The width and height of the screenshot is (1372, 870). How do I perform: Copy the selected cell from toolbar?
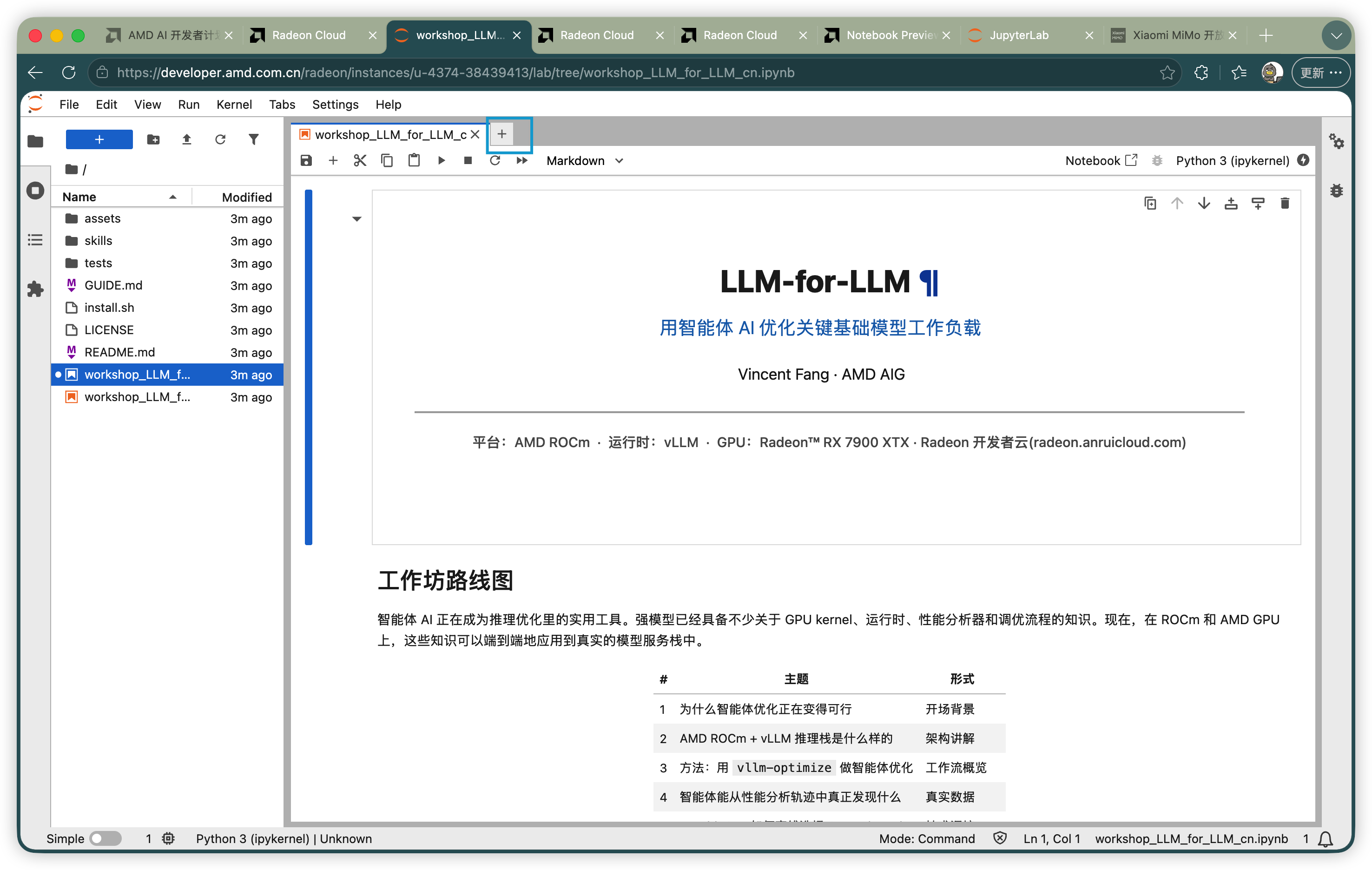[387, 161]
